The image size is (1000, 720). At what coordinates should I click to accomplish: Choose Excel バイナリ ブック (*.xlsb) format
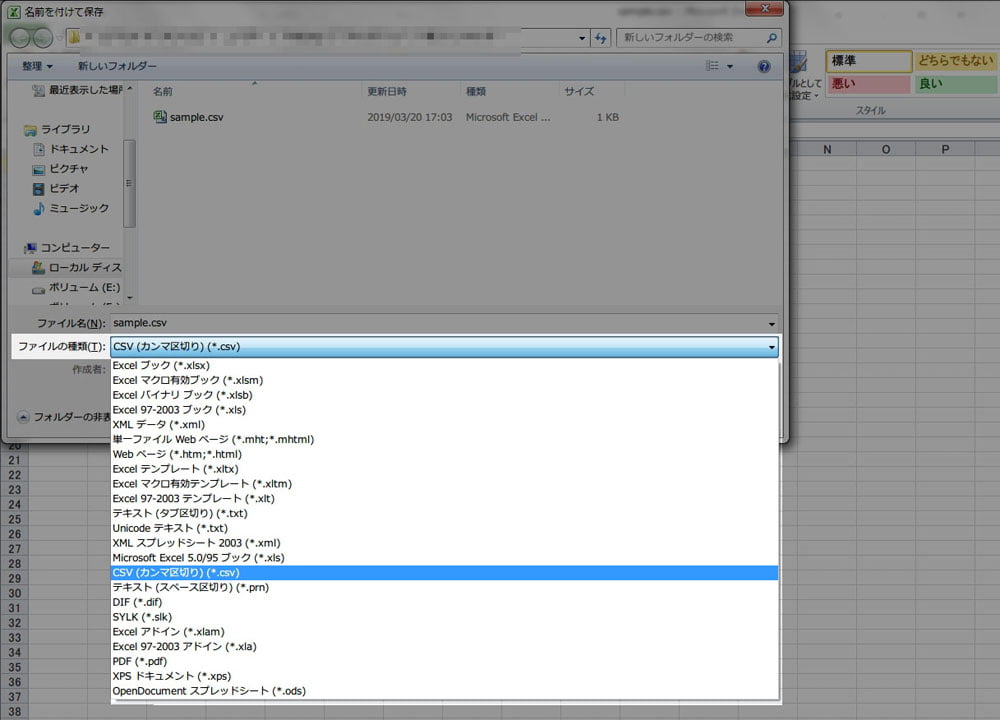click(445, 395)
